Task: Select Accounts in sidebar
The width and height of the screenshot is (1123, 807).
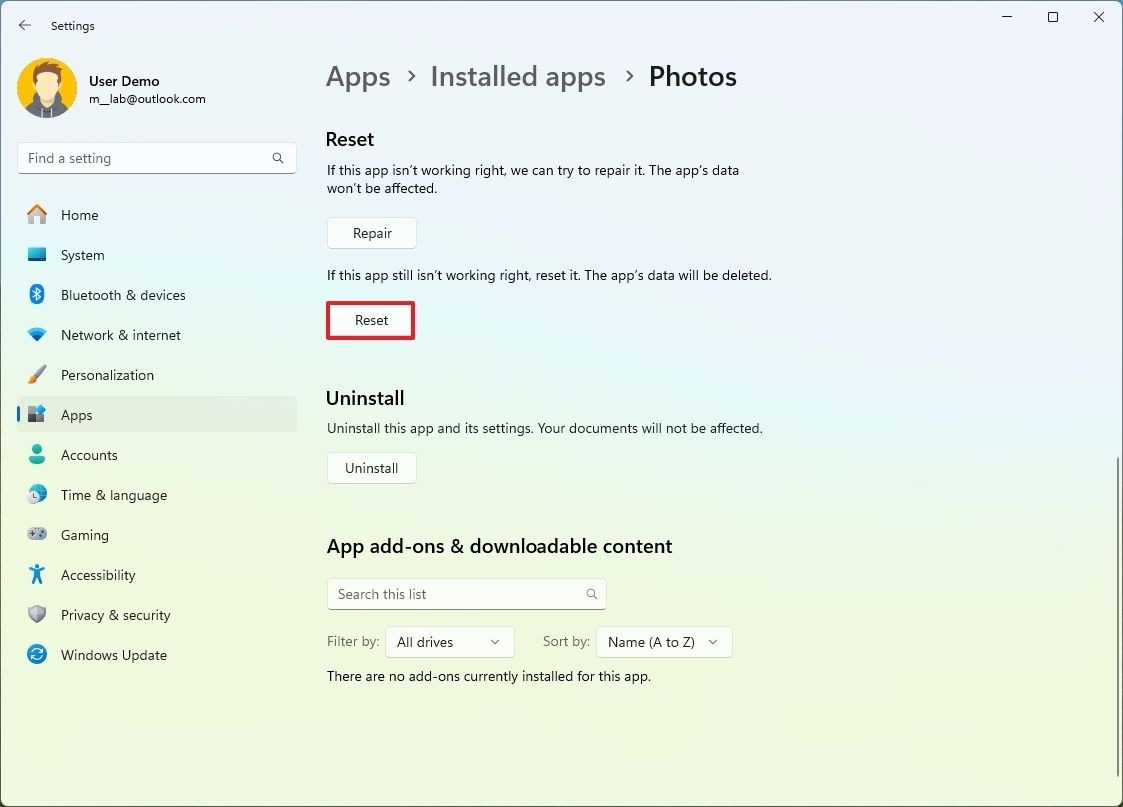Action: click(x=157, y=455)
